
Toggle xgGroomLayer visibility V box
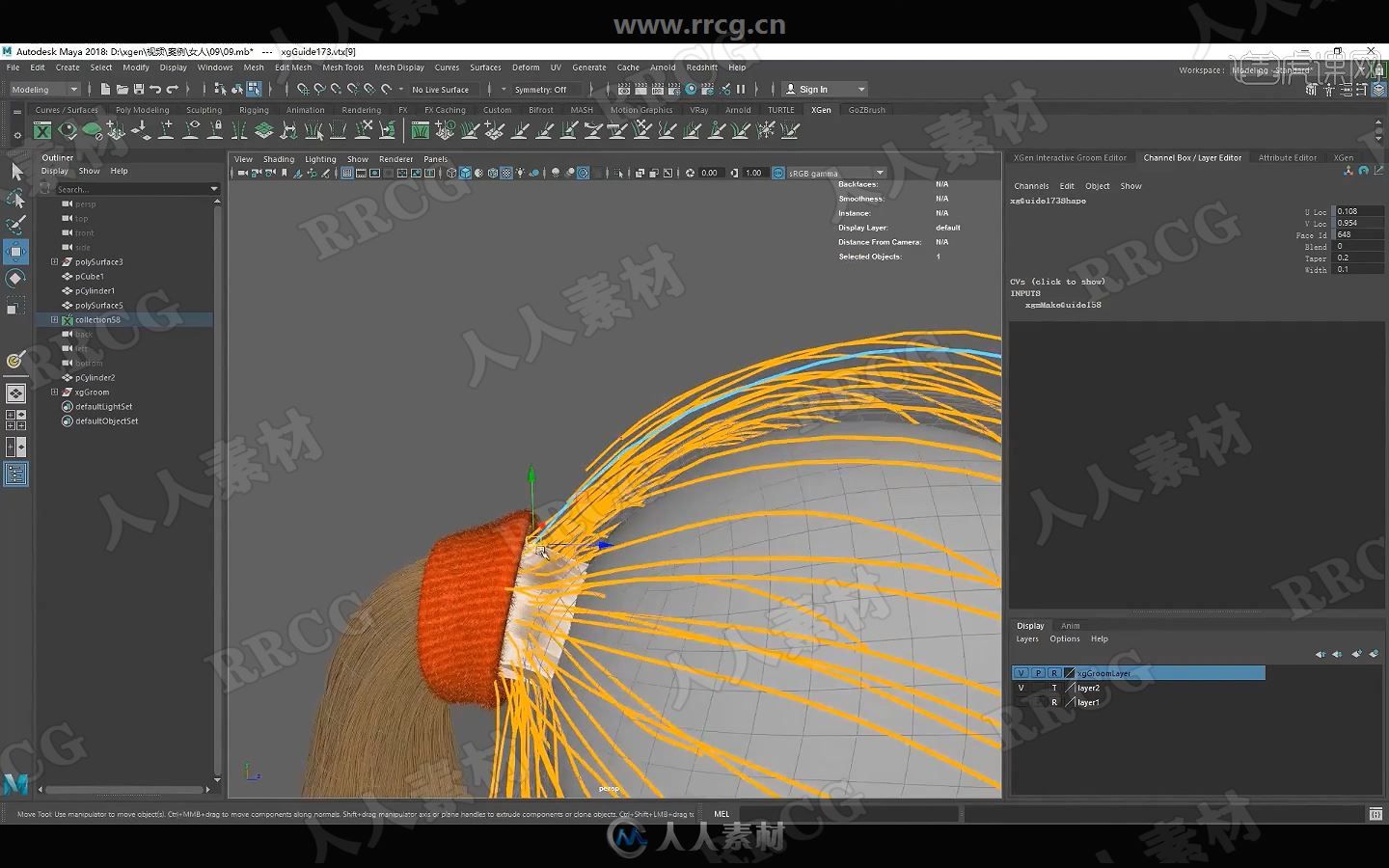[x=1021, y=673]
